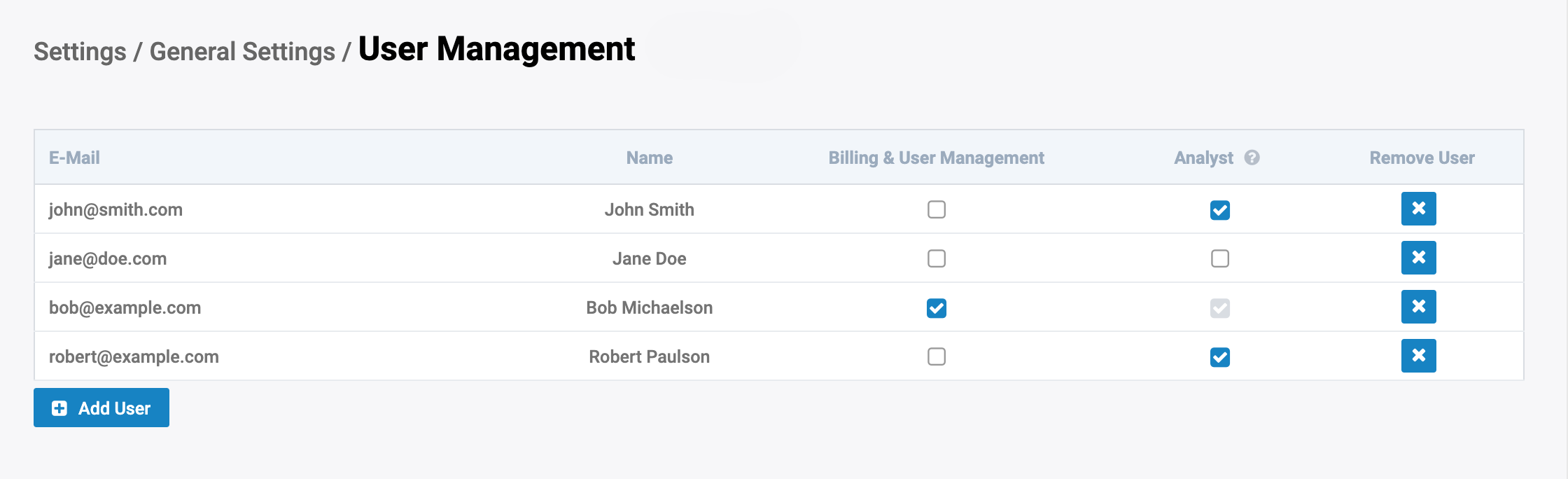Select the robert@example.com email cell
Screen dimensions: 1568x479
pyautogui.click(x=134, y=356)
